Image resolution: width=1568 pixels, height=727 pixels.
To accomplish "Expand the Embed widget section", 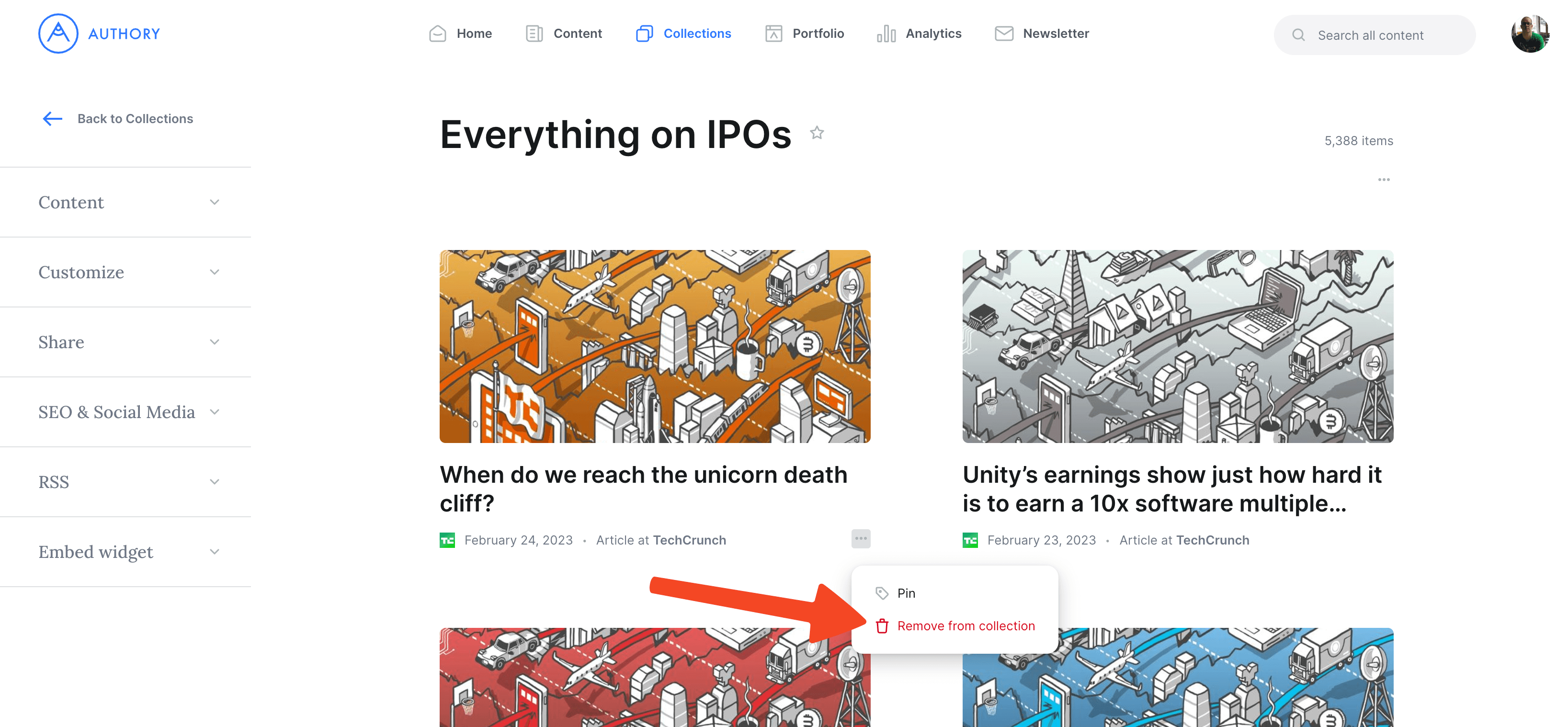I will (125, 552).
